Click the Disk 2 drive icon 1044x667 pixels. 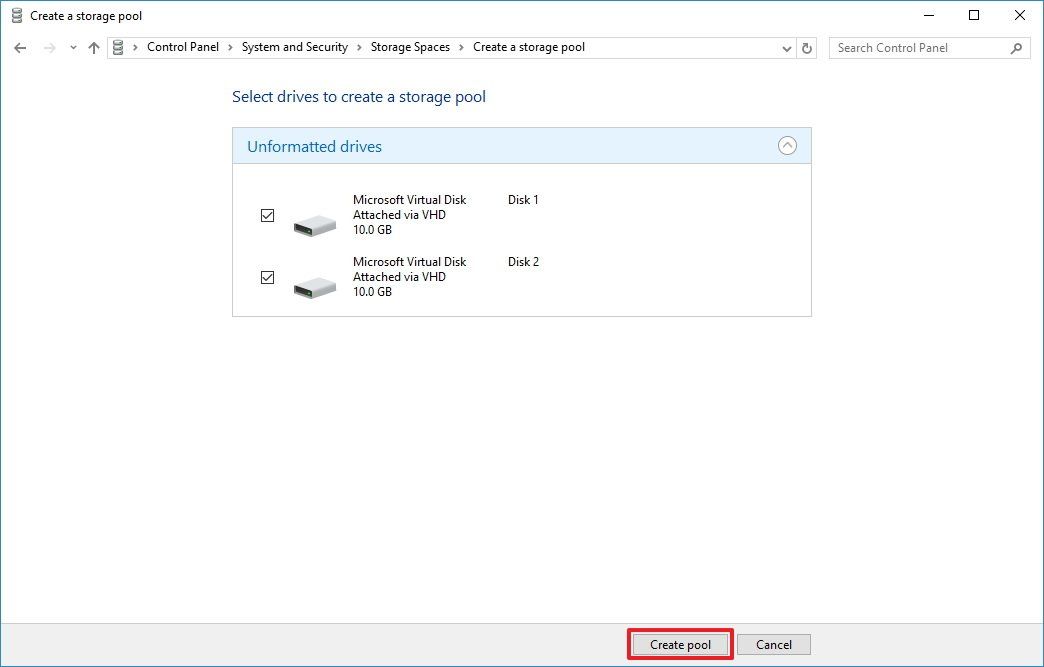click(x=314, y=284)
